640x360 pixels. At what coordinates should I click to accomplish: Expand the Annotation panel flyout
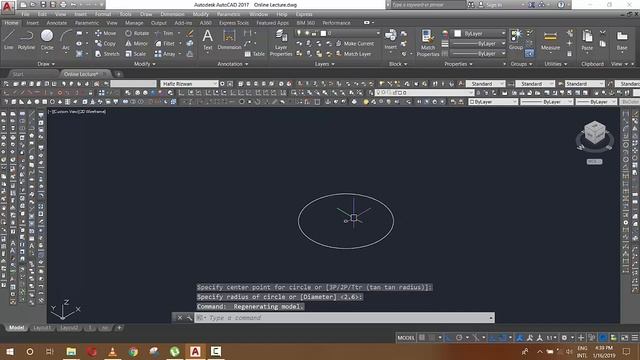[x=233, y=64]
